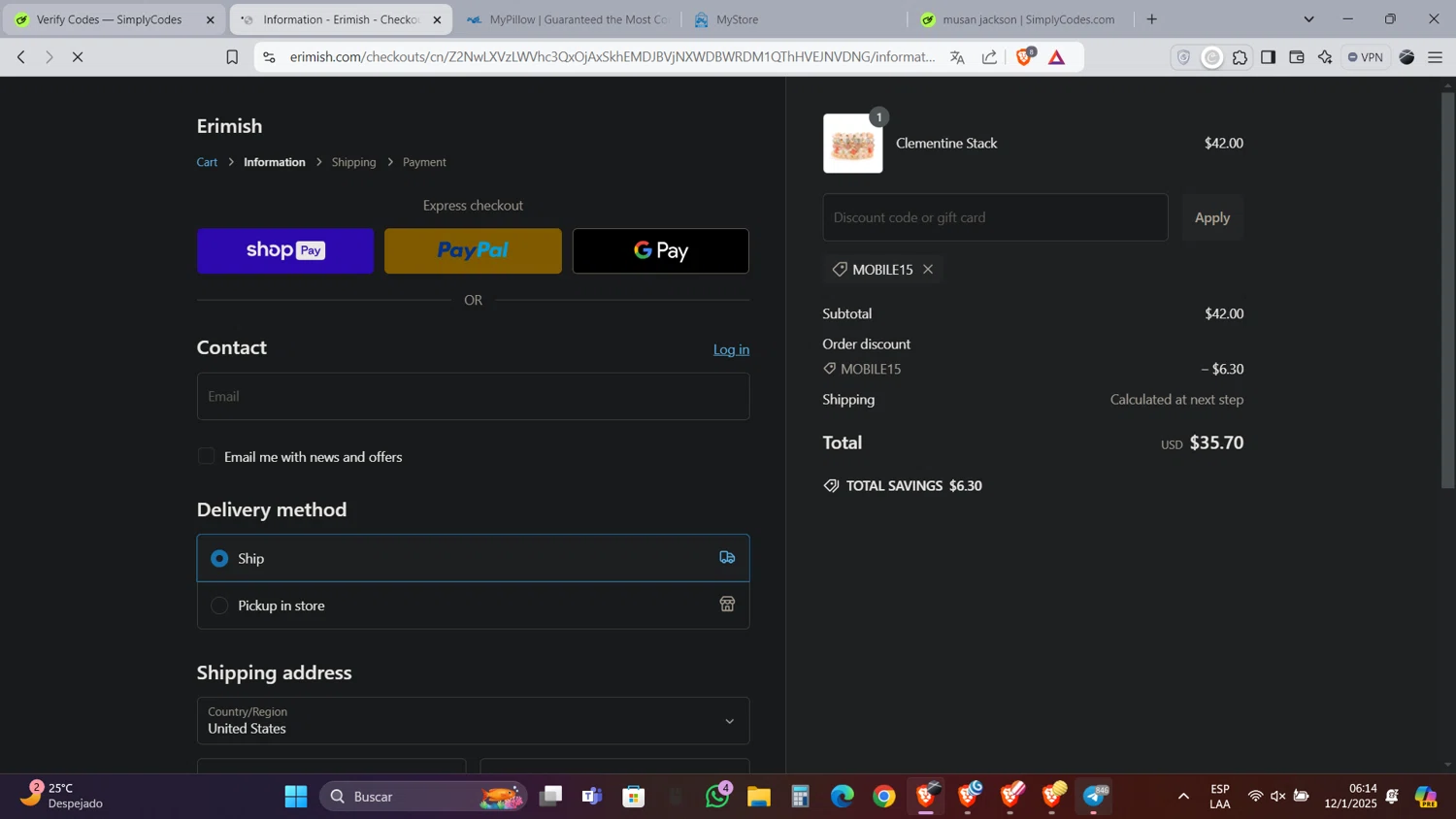The height and width of the screenshot is (819, 1456).
Task: Click Payment breadcrumb step
Action: click(424, 162)
